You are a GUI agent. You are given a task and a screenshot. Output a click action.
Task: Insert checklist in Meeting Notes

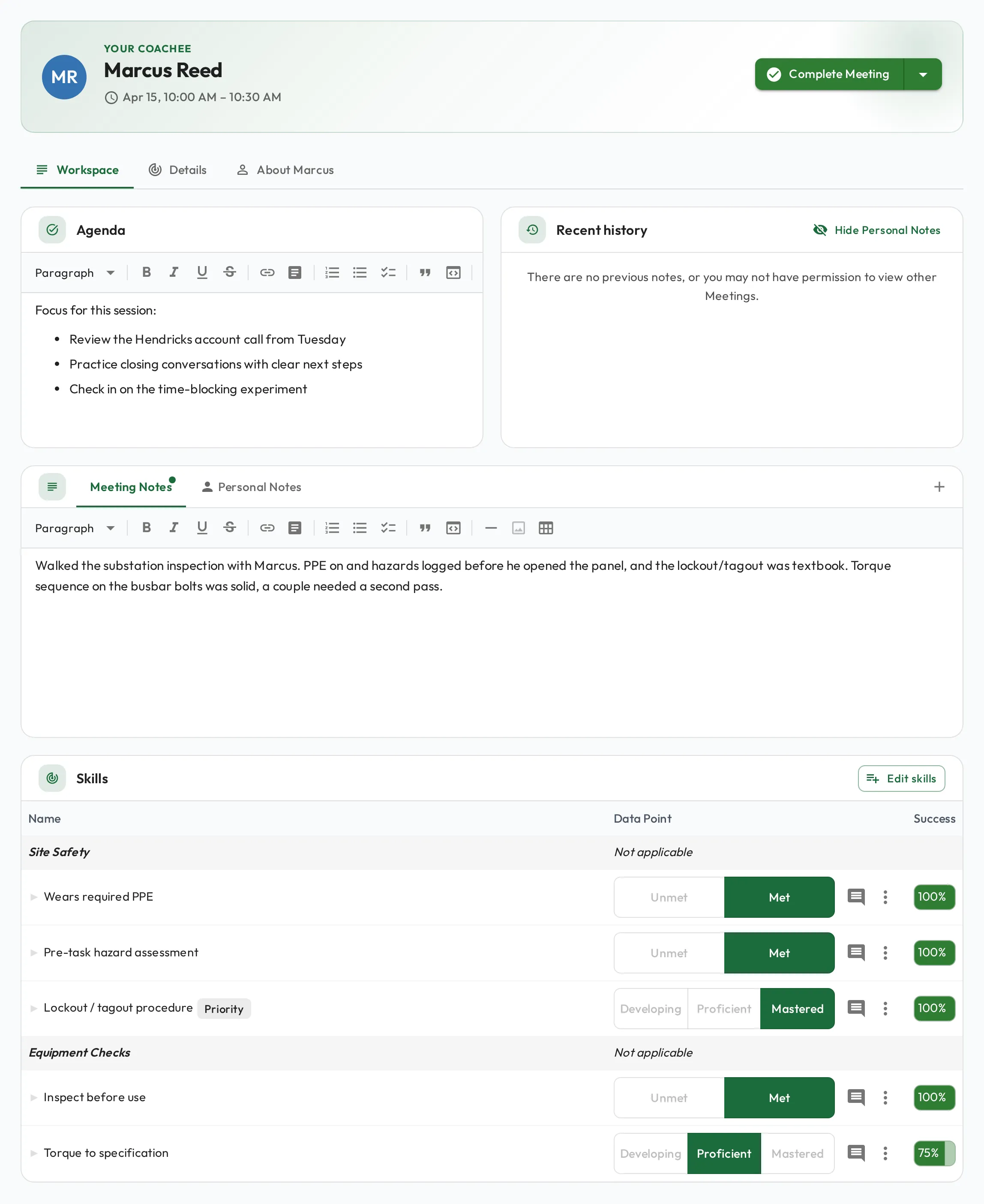click(x=388, y=528)
